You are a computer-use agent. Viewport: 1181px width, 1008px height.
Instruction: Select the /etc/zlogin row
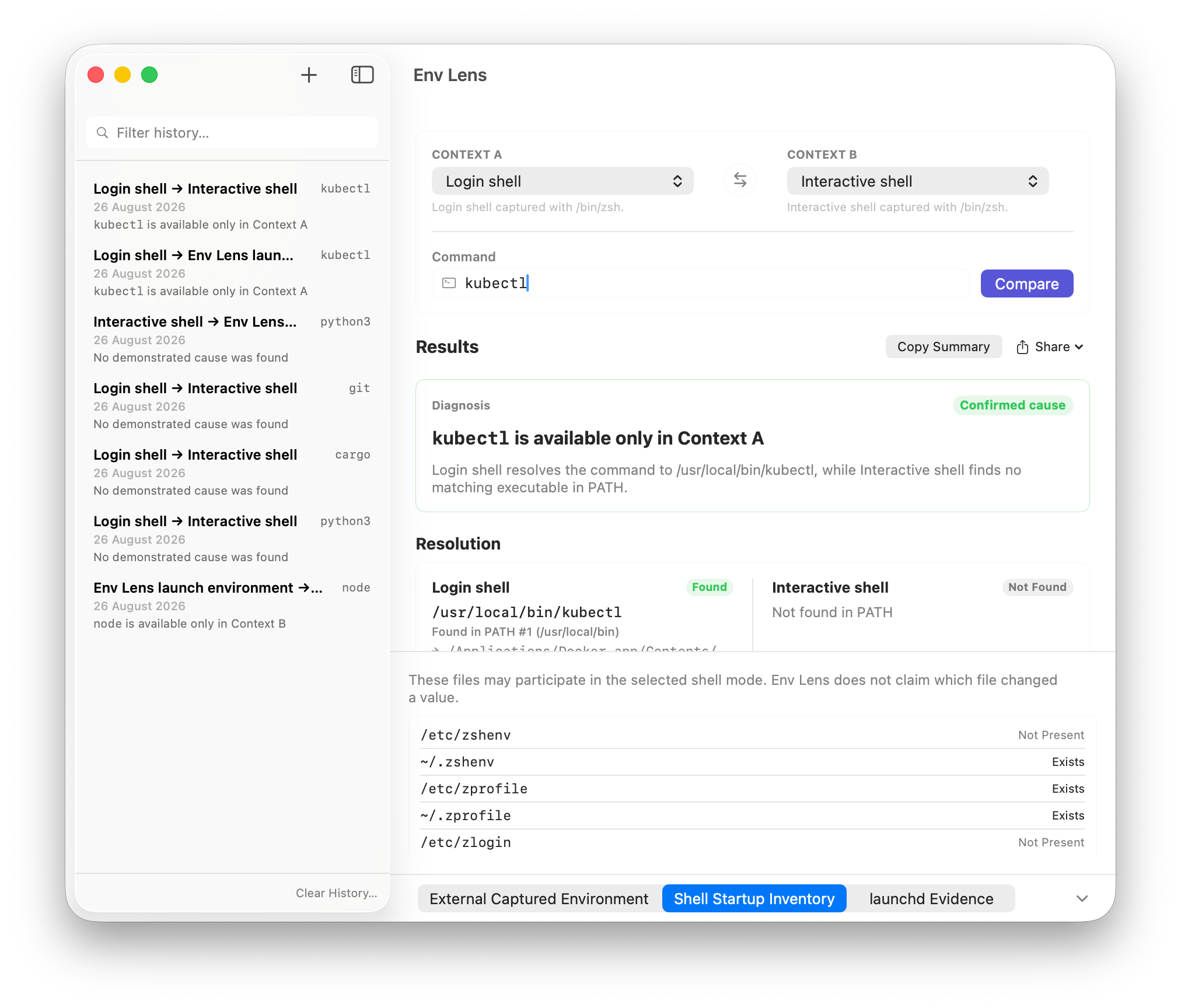tap(752, 842)
